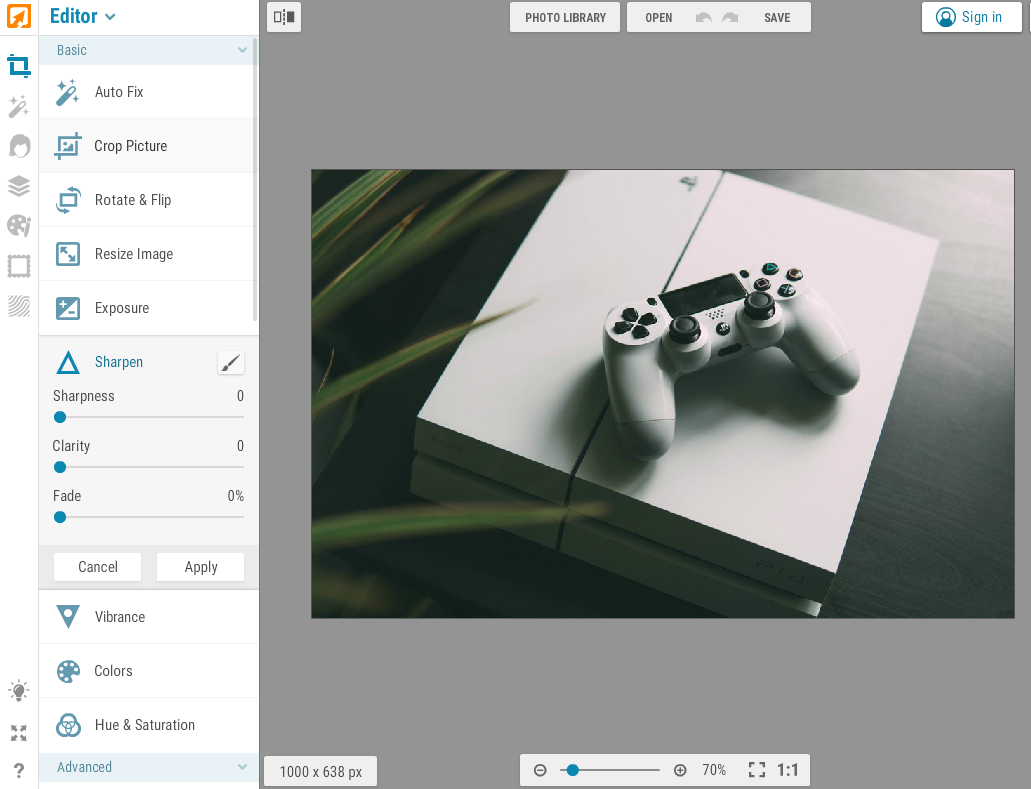1031x789 pixels.
Task: Click the lightbulb tips icon
Action: click(x=18, y=690)
